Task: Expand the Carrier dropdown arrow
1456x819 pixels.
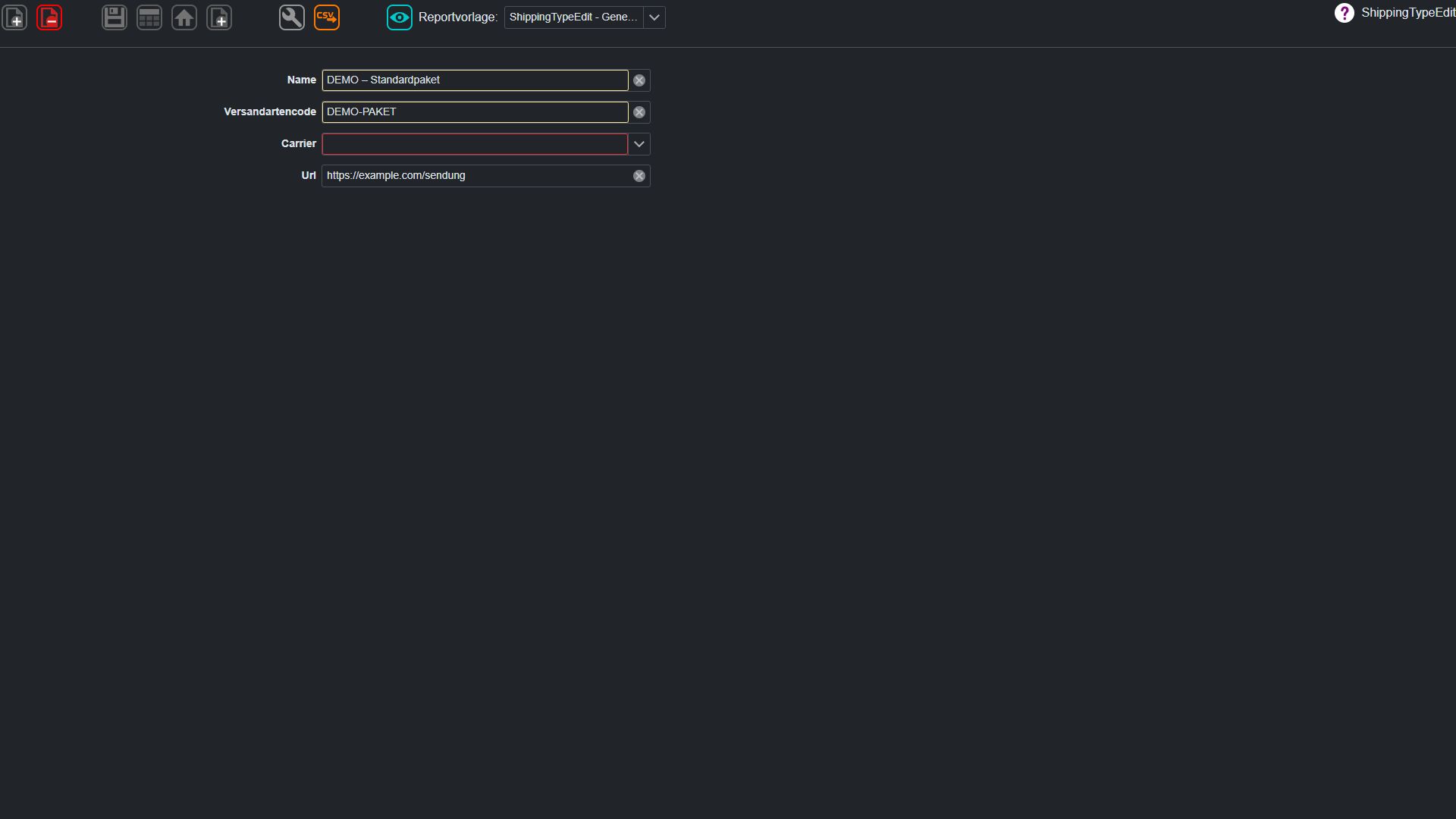Action: [639, 144]
